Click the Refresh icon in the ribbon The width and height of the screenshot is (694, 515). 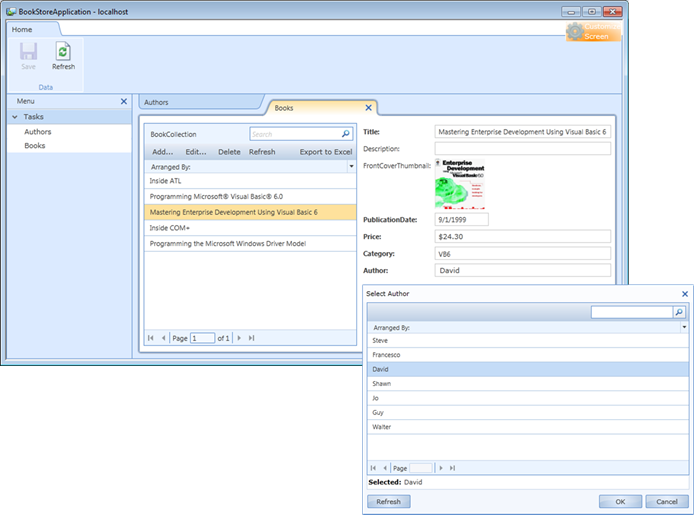coord(63,53)
